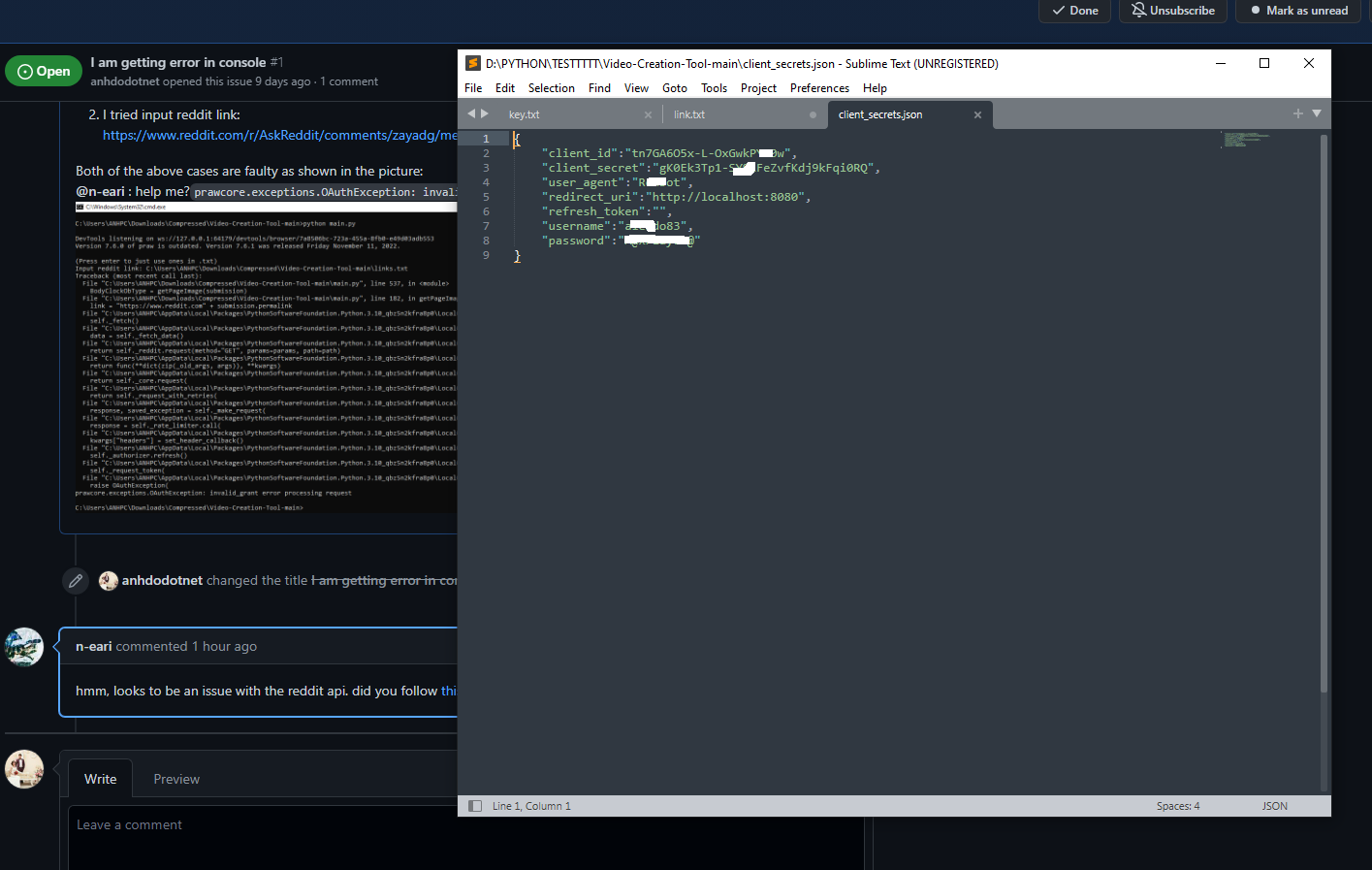Click the minimap in the Sublime editor
Image resolution: width=1372 pixels, height=870 pixels.
click(1246, 140)
